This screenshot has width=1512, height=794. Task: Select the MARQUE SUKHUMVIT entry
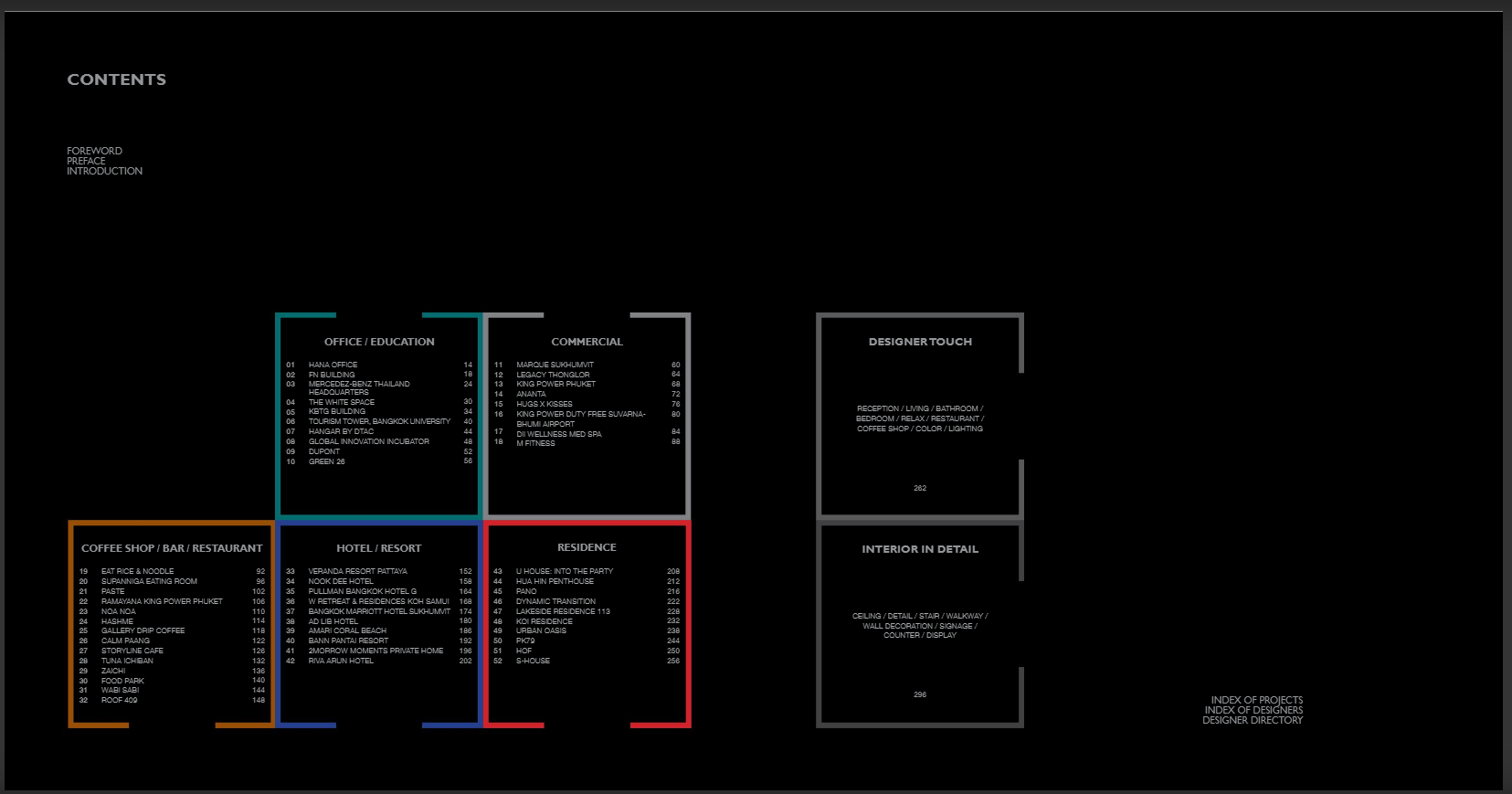pyautogui.click(x=555, y=365)
